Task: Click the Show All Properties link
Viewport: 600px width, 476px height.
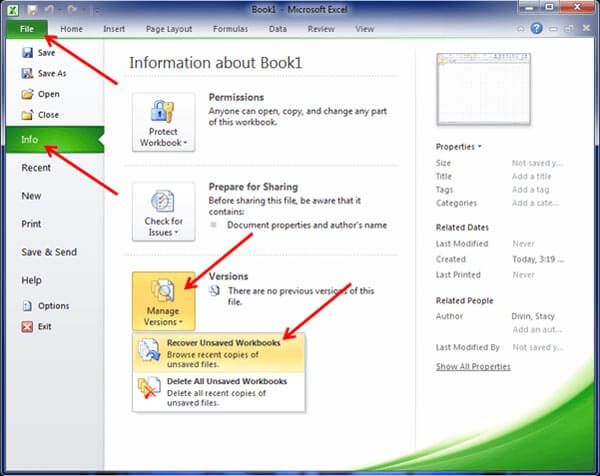Action: point(473,366)
